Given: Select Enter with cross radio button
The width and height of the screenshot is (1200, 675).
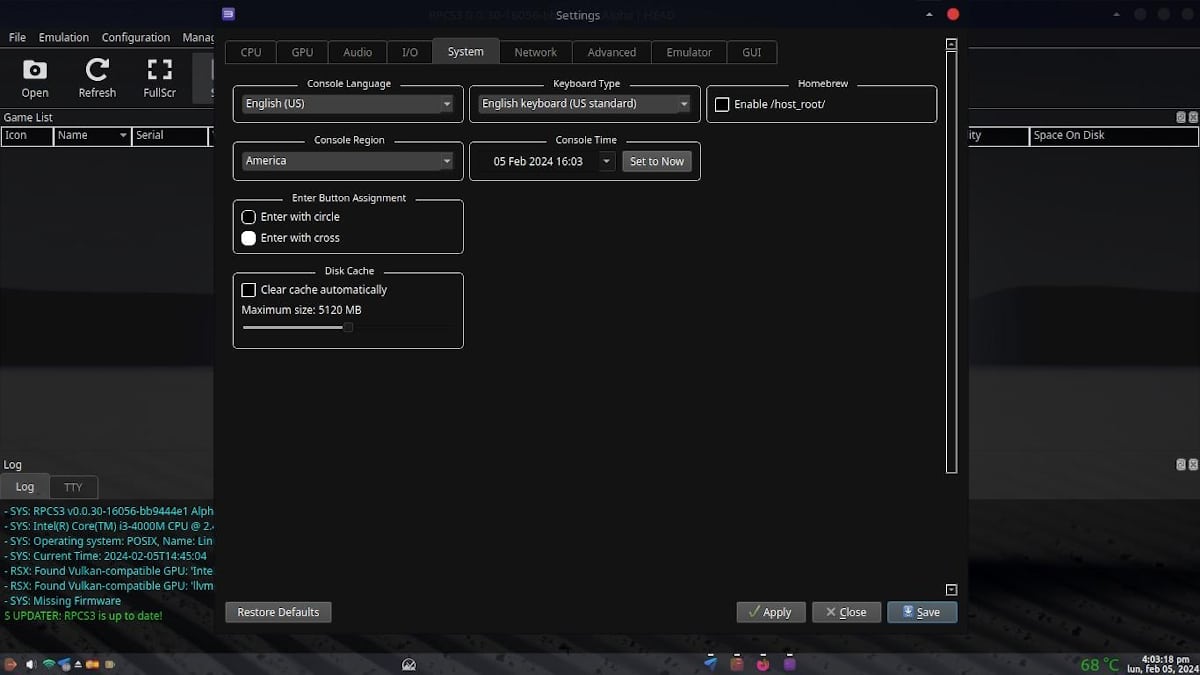Looking at the screenshot, I should tap(249, 238).
